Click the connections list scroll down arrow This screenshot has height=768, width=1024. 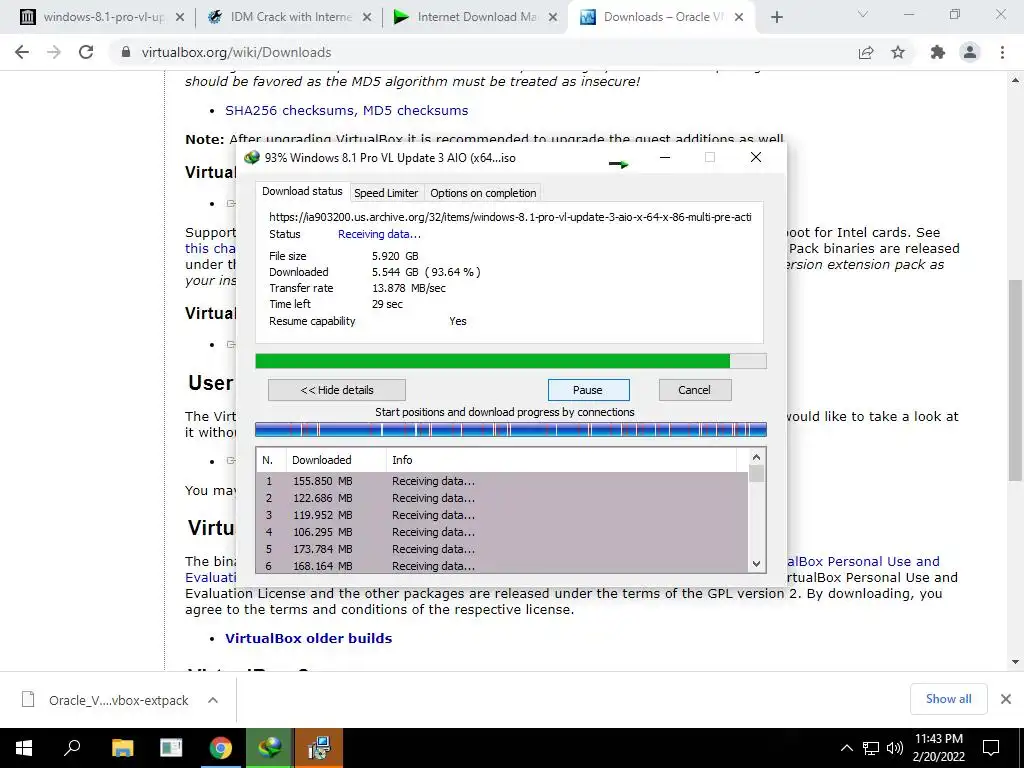click(756, 564)
